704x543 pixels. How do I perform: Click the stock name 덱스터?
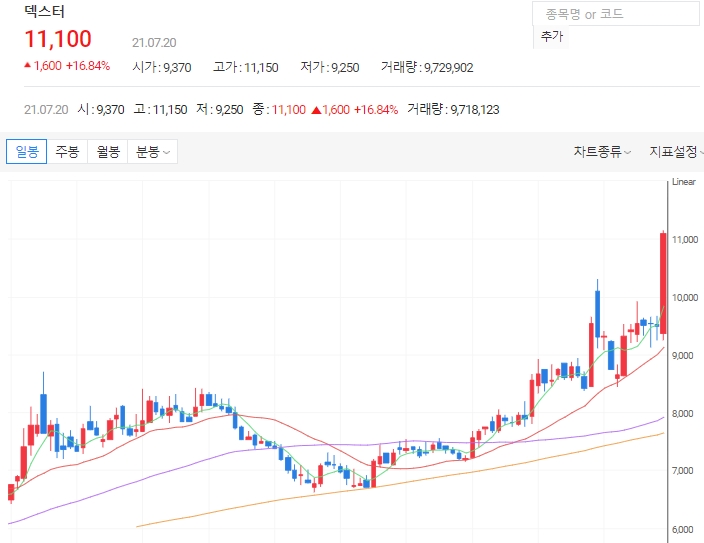pyautogui.click(x=45, y=11)
